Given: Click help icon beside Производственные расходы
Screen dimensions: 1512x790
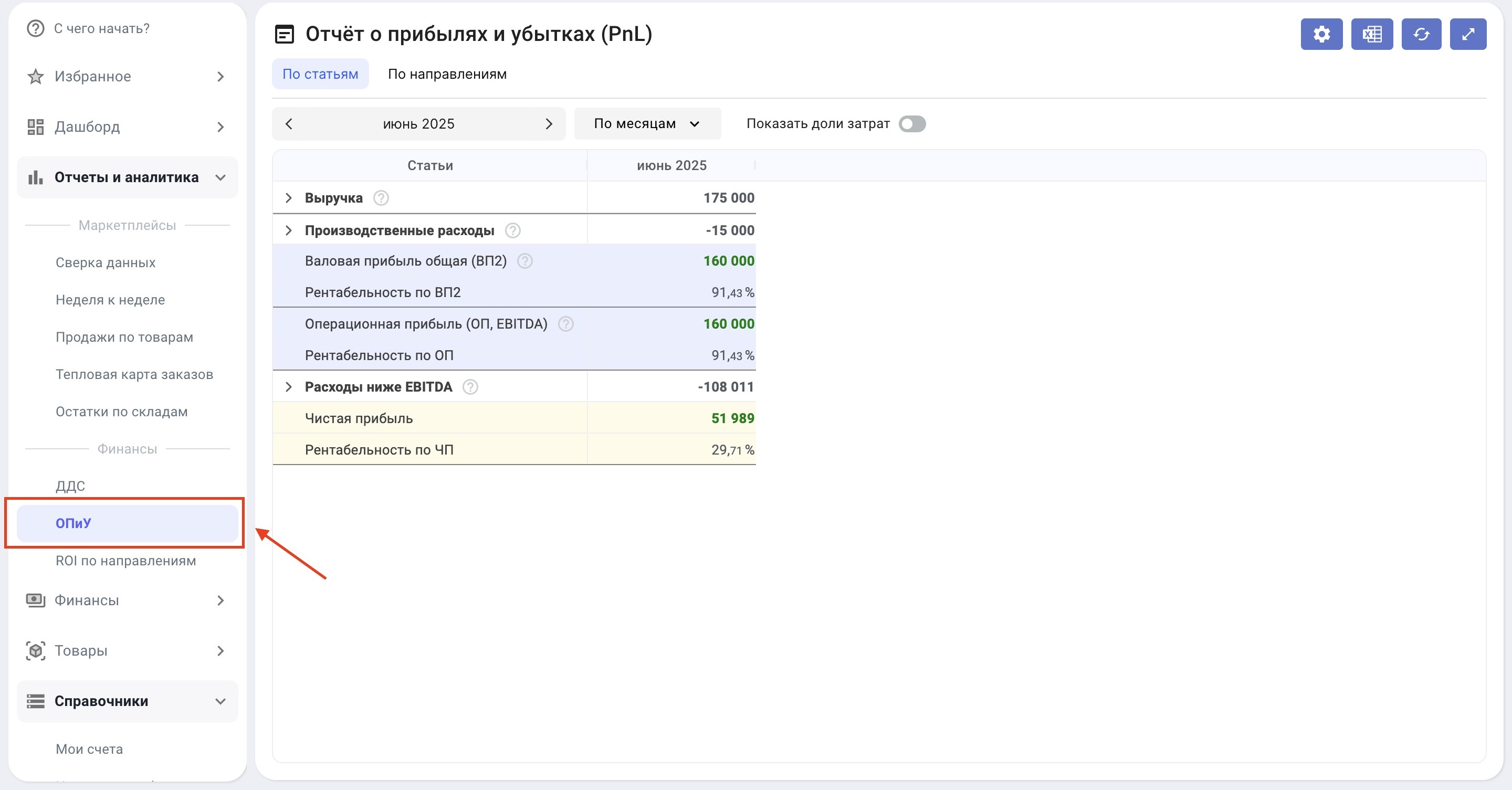Looking at the screenshot, I should tap(512, 230).
